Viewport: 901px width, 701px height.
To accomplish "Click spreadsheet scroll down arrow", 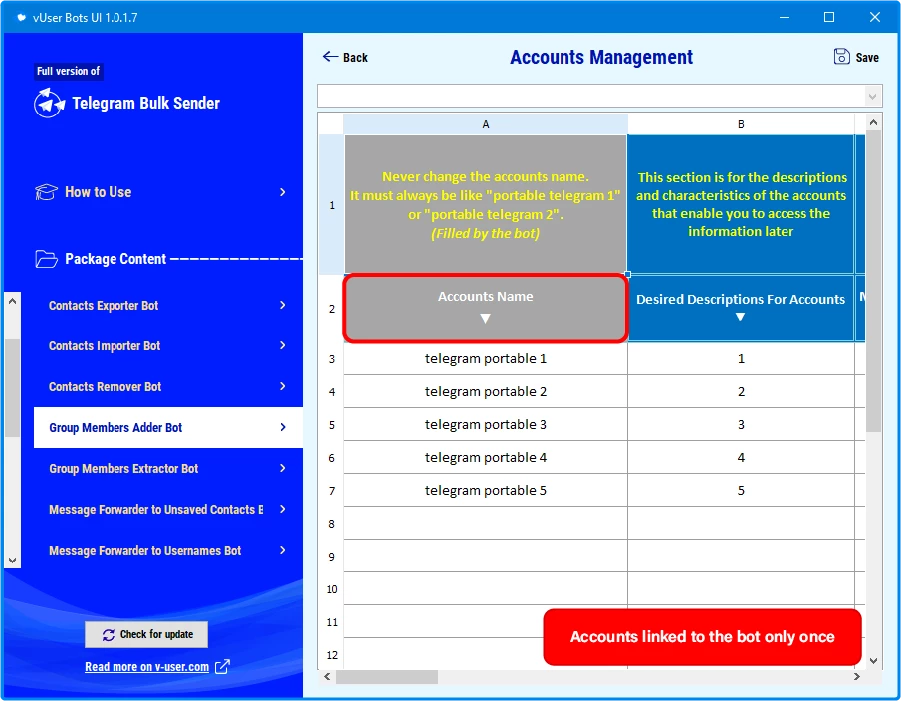I will click(x=873, y=661).
